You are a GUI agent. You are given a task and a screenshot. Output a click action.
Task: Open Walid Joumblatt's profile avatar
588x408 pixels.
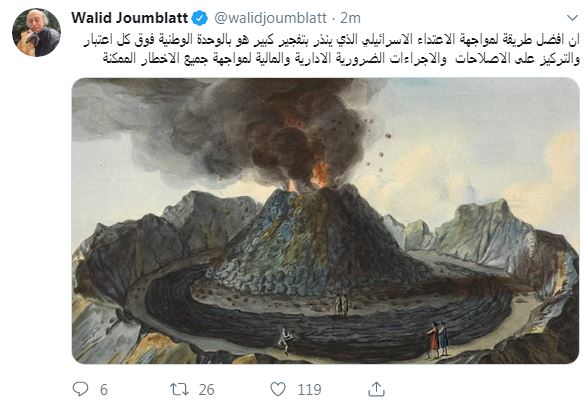coord(36,33)
